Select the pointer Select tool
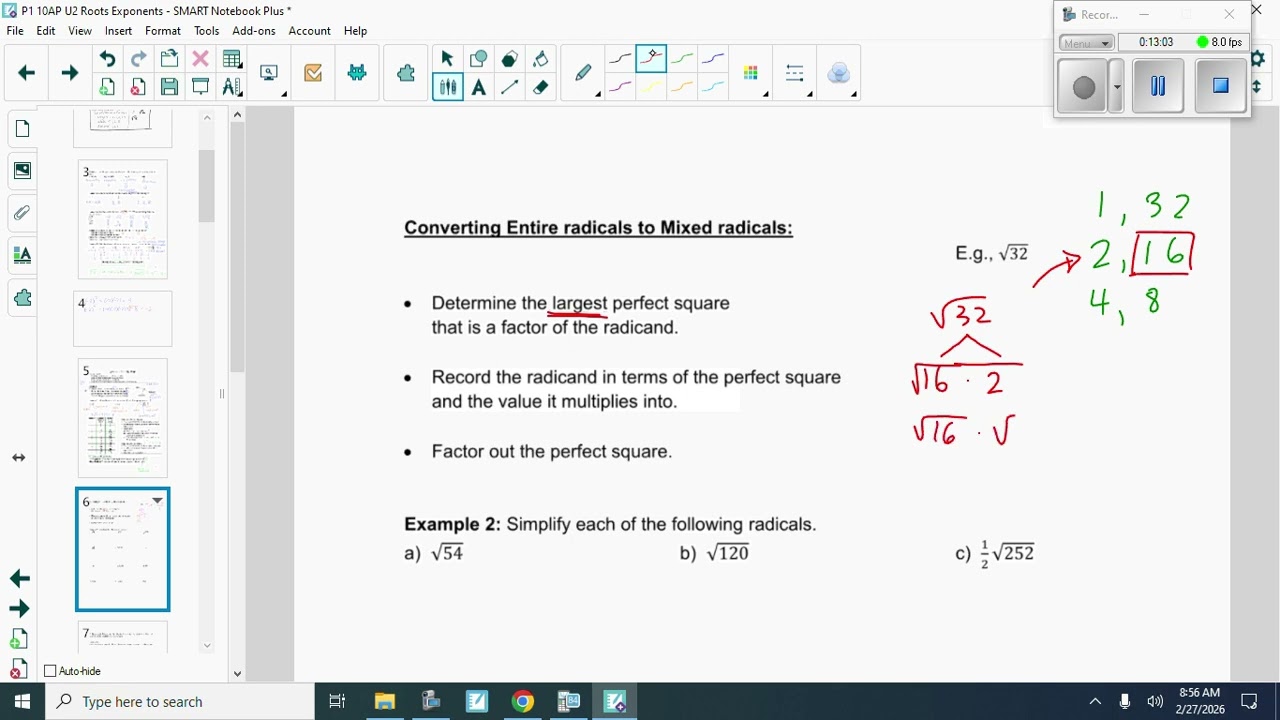The image size is (1280, 720). (447, 59)
